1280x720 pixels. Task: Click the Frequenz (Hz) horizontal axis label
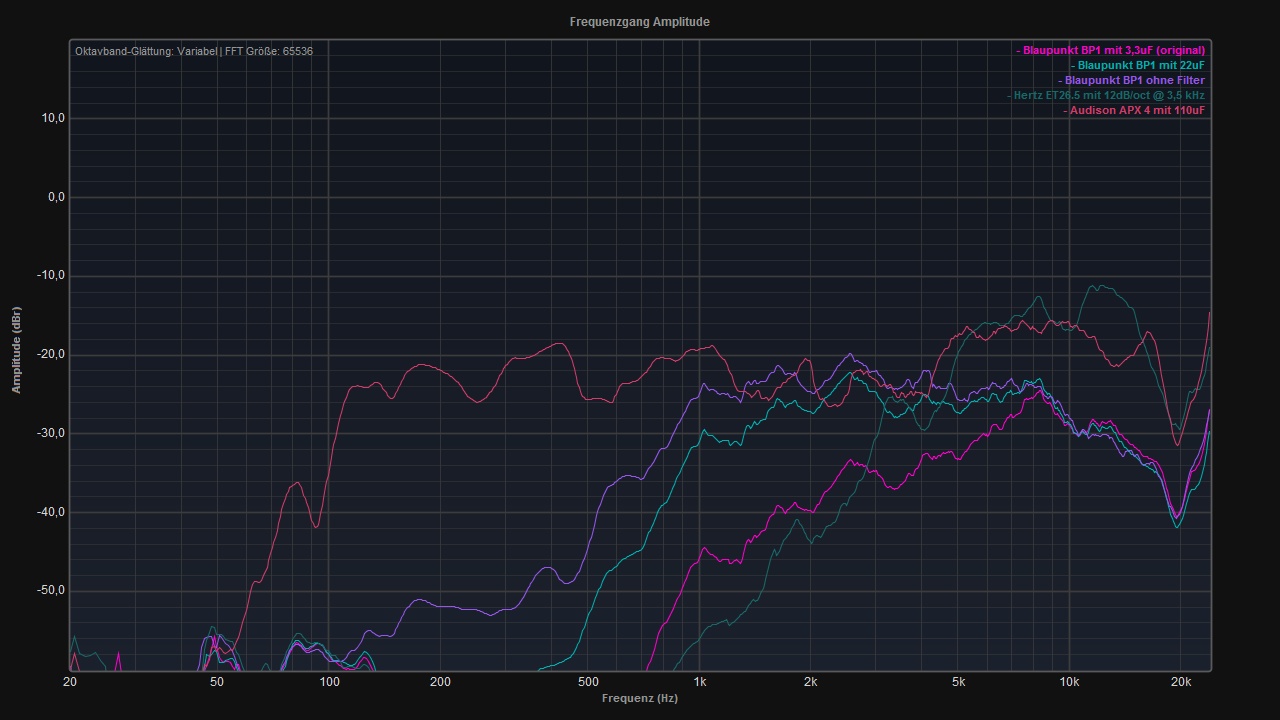(x=640, y=698)
